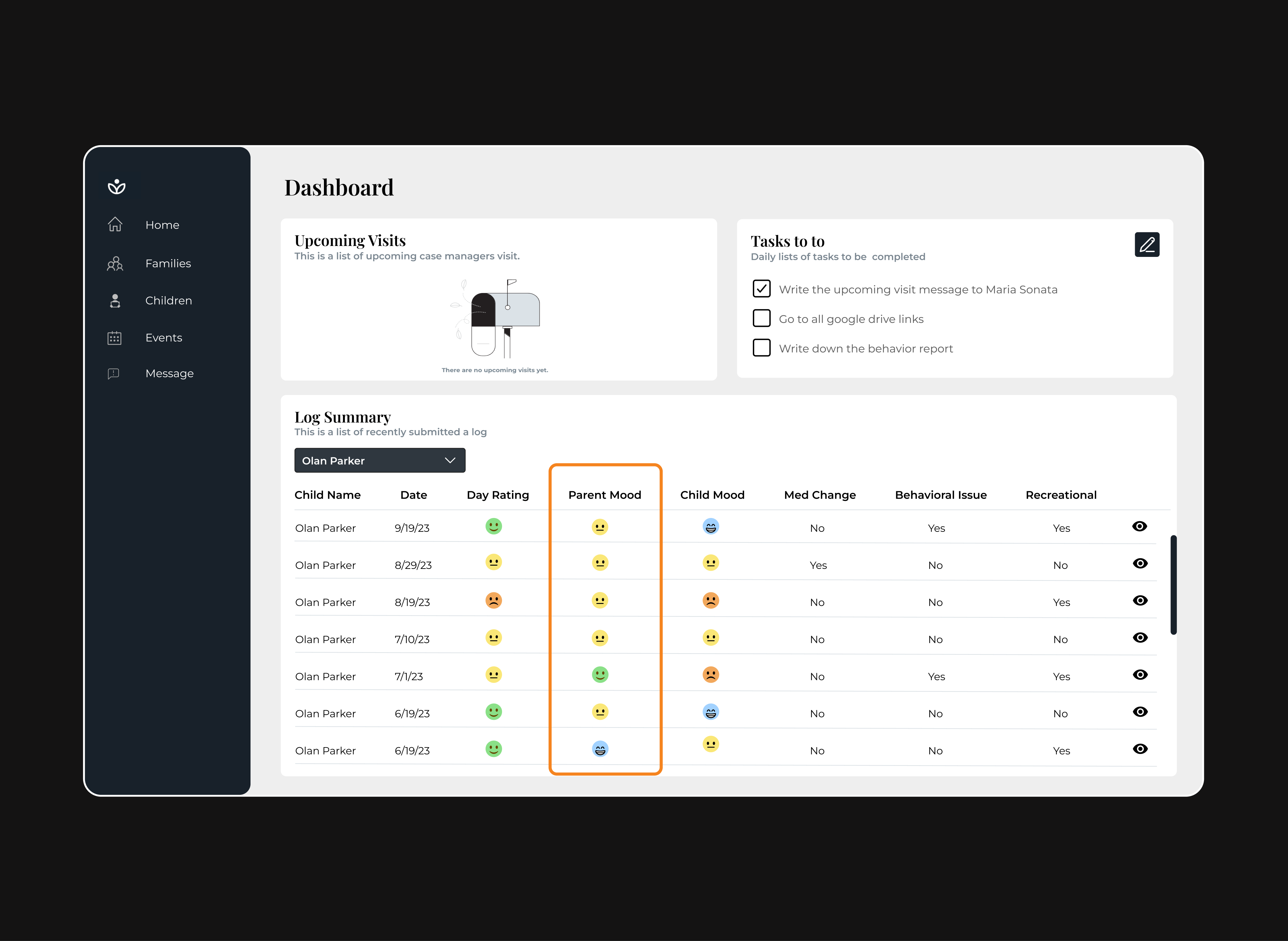View the 9/19/23 log via its eye icon
Viewport: 1288px width, 941px height.
point(1139,526)
